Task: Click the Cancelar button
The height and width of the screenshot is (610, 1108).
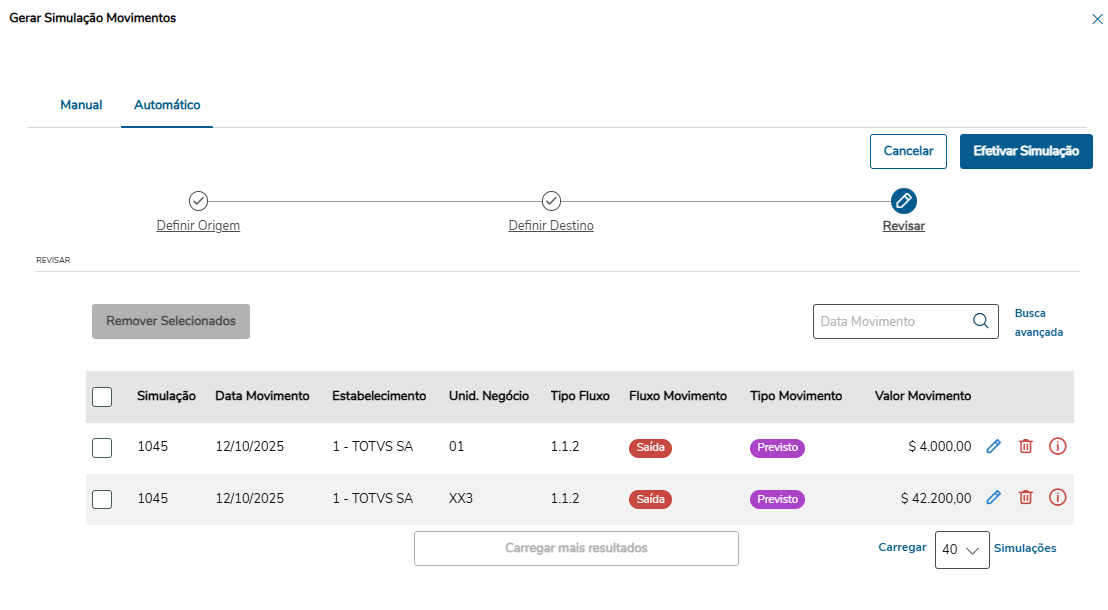Action: click(908, 151)
